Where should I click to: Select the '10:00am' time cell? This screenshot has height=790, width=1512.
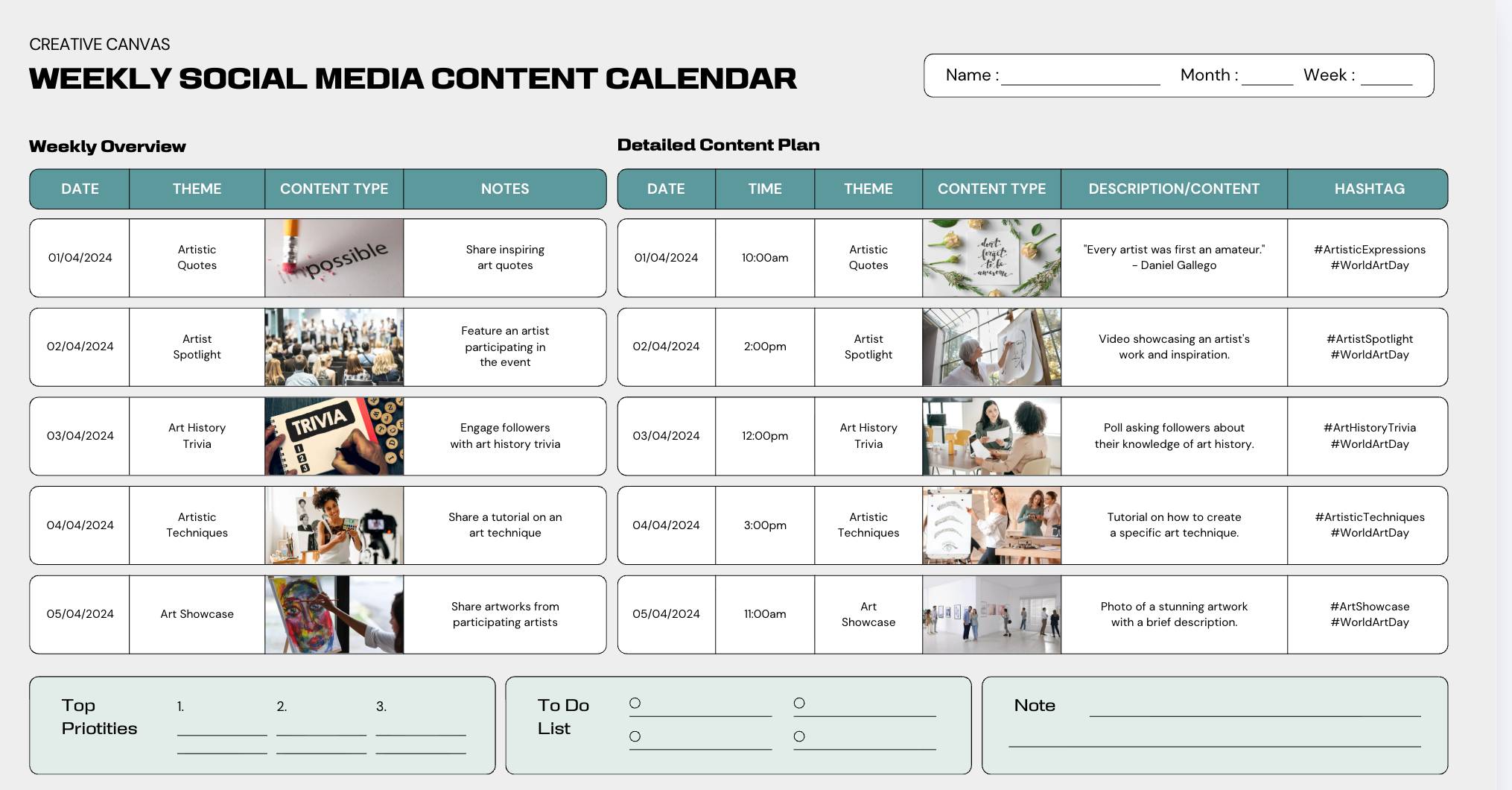tap(765, 258)
